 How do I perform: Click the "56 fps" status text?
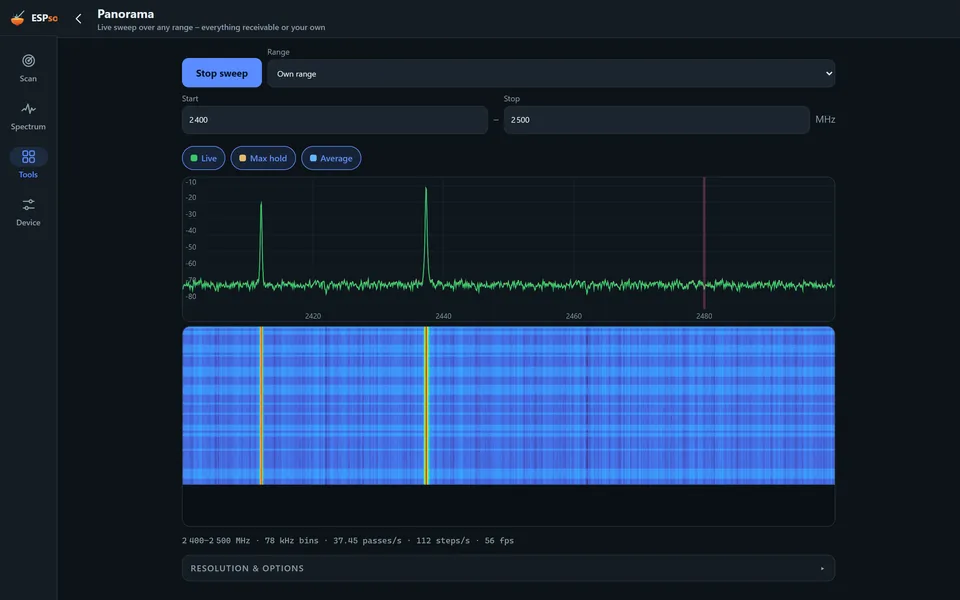(499, 541)
